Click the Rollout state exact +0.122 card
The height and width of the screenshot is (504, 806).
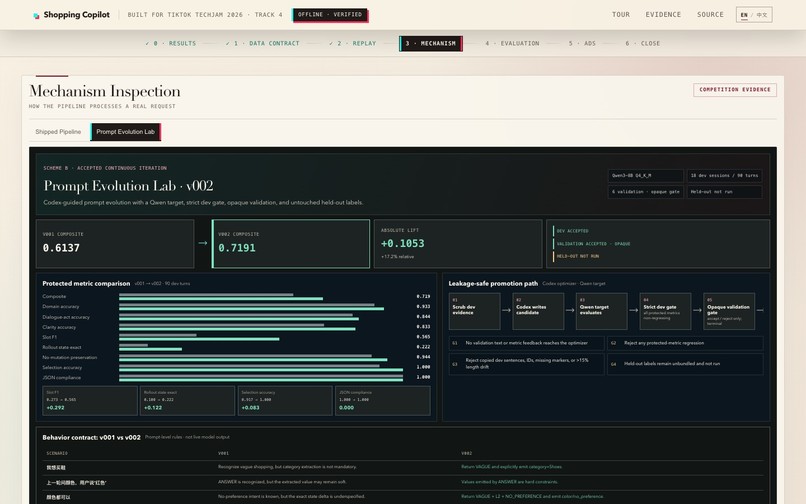click(187, 401)
